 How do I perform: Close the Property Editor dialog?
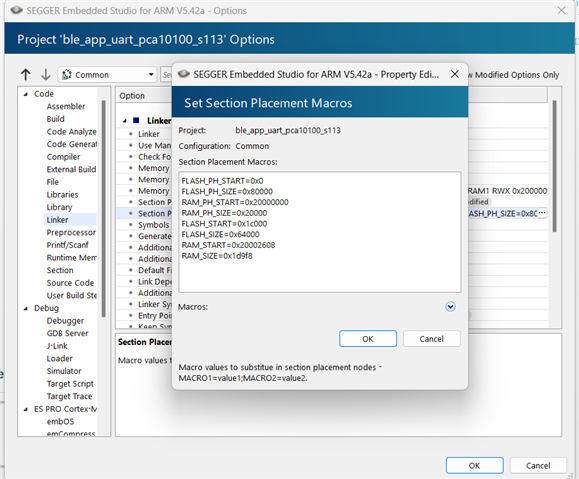455,74
